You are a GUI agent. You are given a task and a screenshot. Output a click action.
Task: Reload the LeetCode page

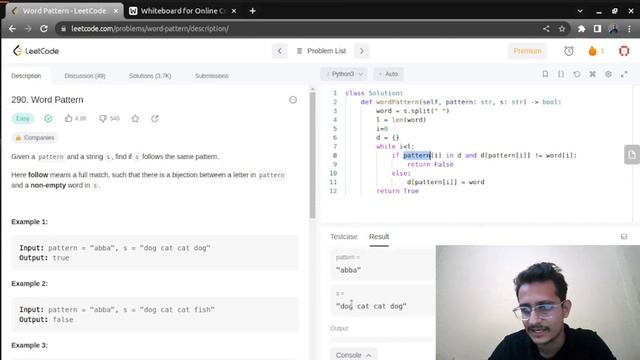(44, 29)
